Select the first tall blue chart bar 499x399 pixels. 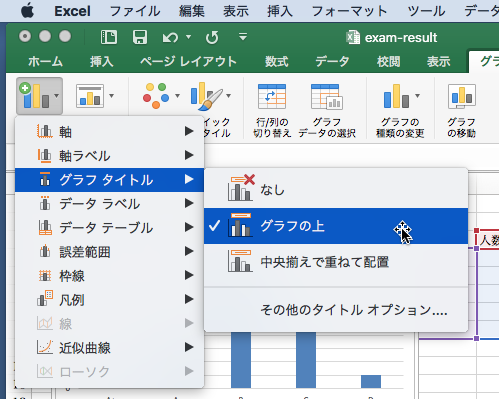(x=241, y=360)
